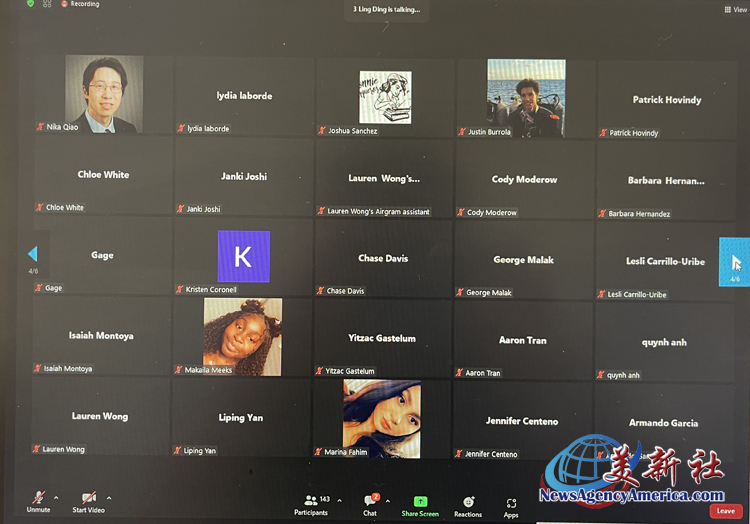The width and height of the screenshot is (750, 524).
Task: Click the red Leave button
Action: 726,511
